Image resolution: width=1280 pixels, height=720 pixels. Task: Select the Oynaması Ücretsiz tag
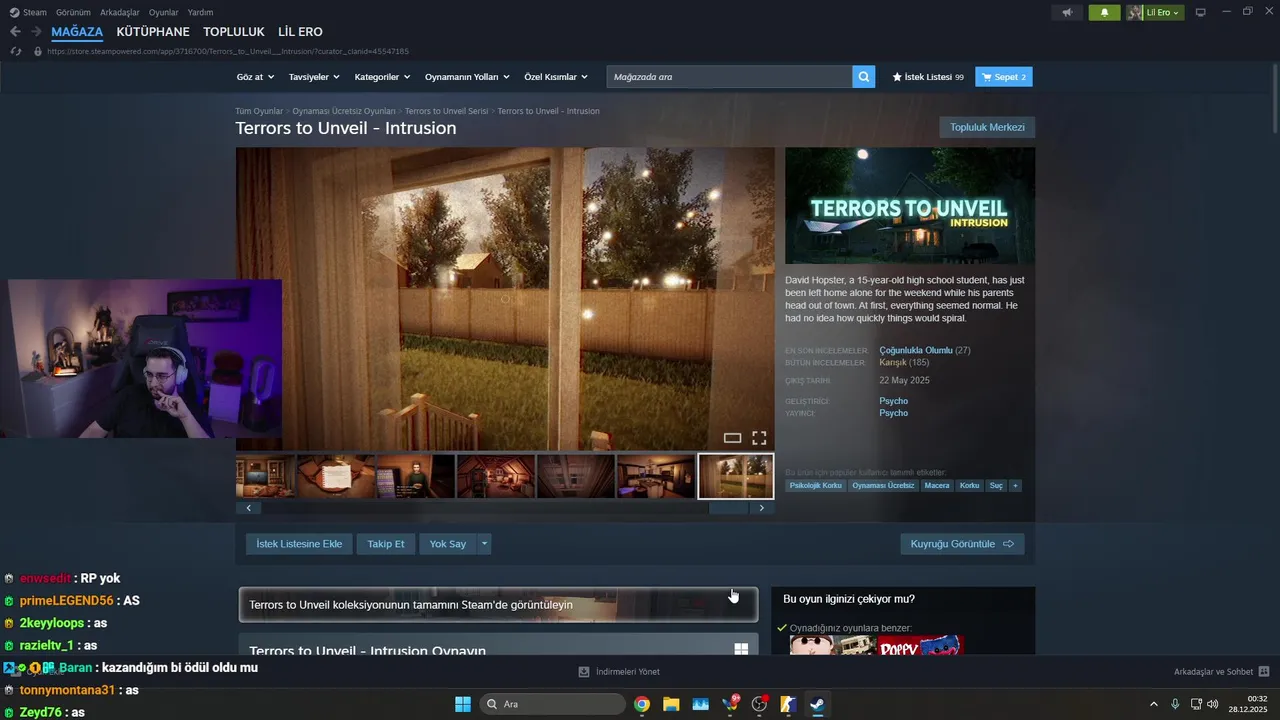click(883, 486)
